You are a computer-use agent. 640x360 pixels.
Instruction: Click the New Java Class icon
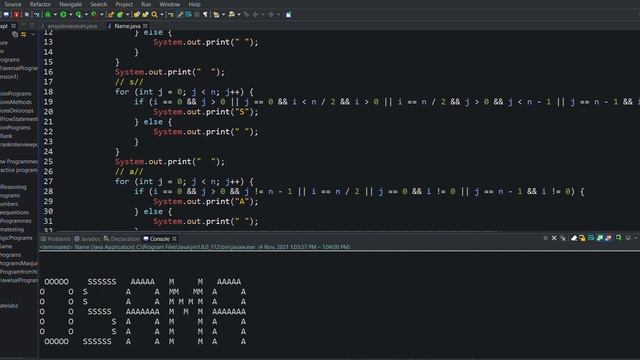click(x=120, y=14)
